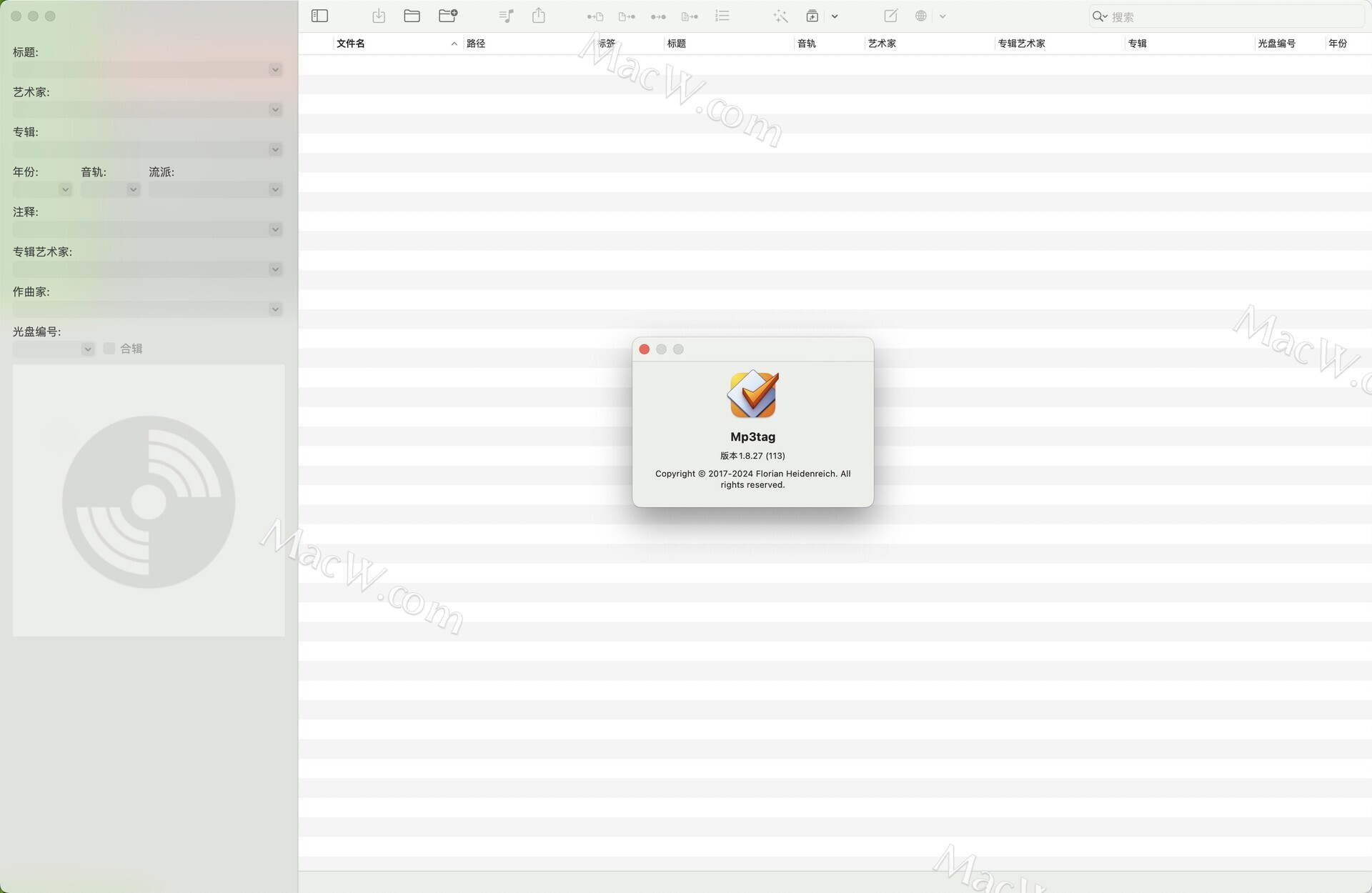
Task: Click the tag to filename icon
Action: click(595, 16)
